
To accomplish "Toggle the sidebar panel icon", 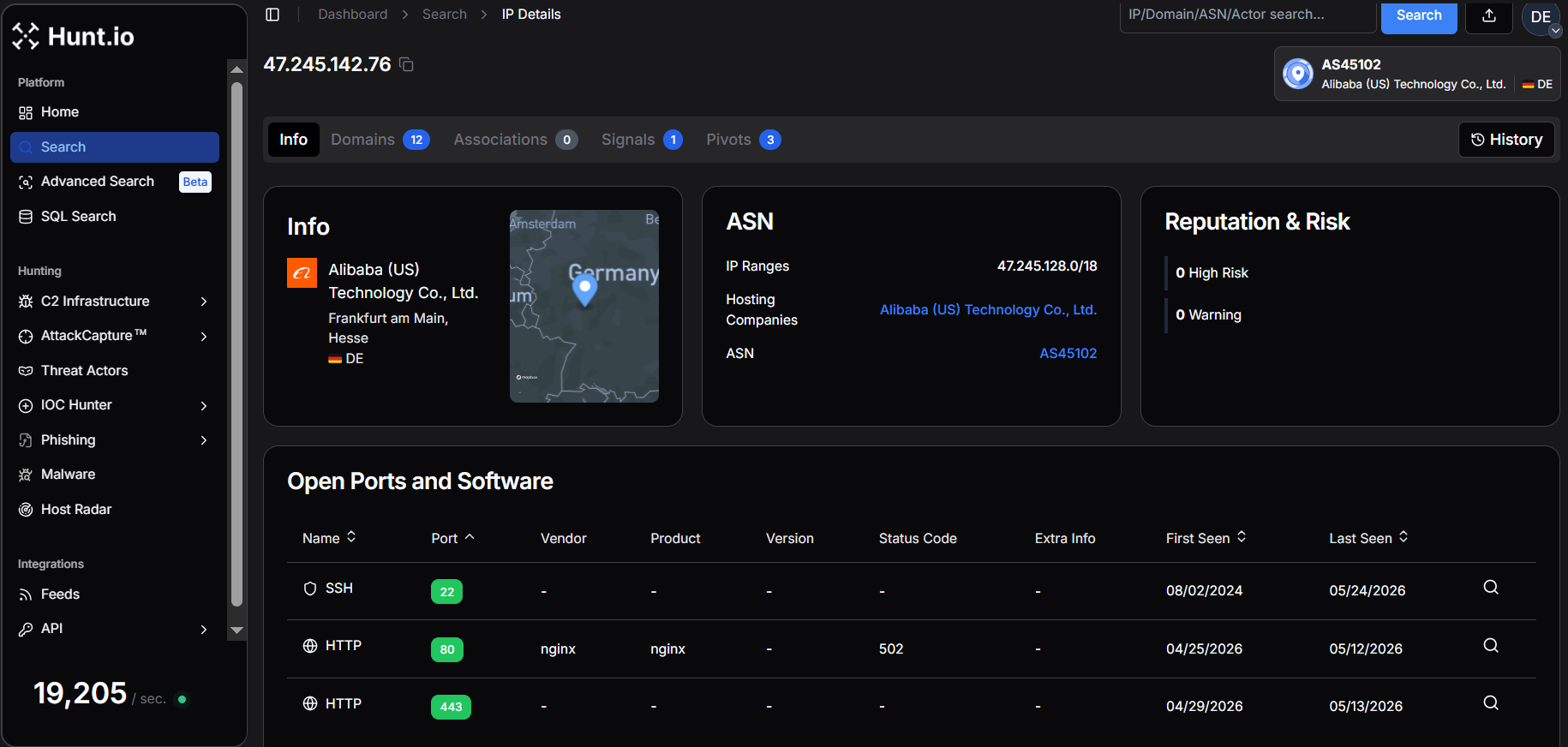I will click(x=272, y=15).
